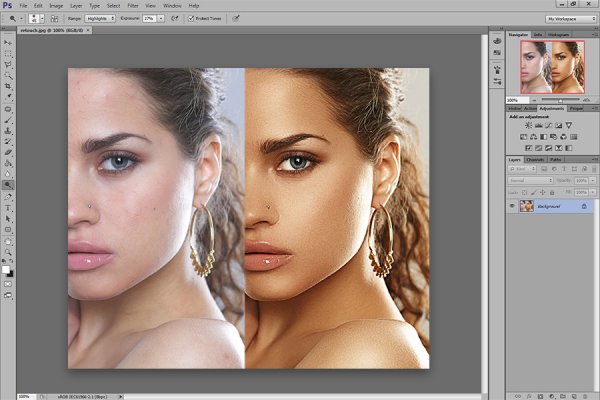Select the Move tool

point(8,42)
